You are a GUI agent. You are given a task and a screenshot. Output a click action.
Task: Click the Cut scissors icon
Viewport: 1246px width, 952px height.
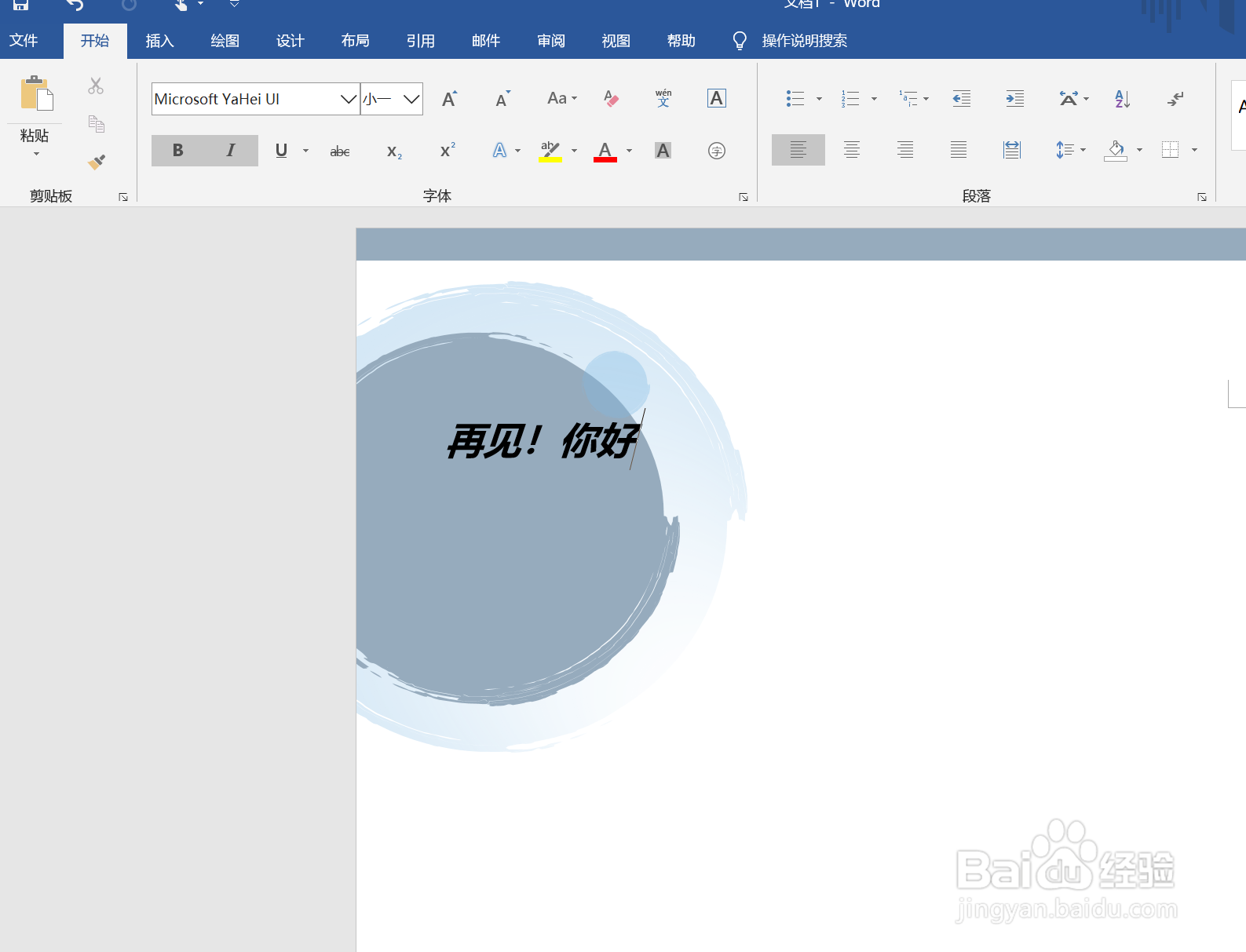(96, 86)
